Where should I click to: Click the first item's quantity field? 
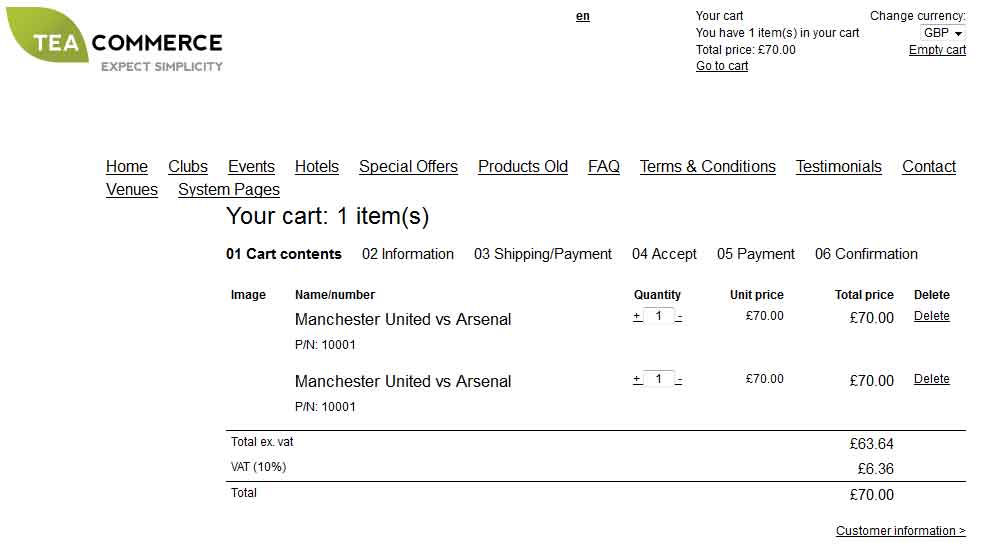pyautogui.click(x=658, y=316)
